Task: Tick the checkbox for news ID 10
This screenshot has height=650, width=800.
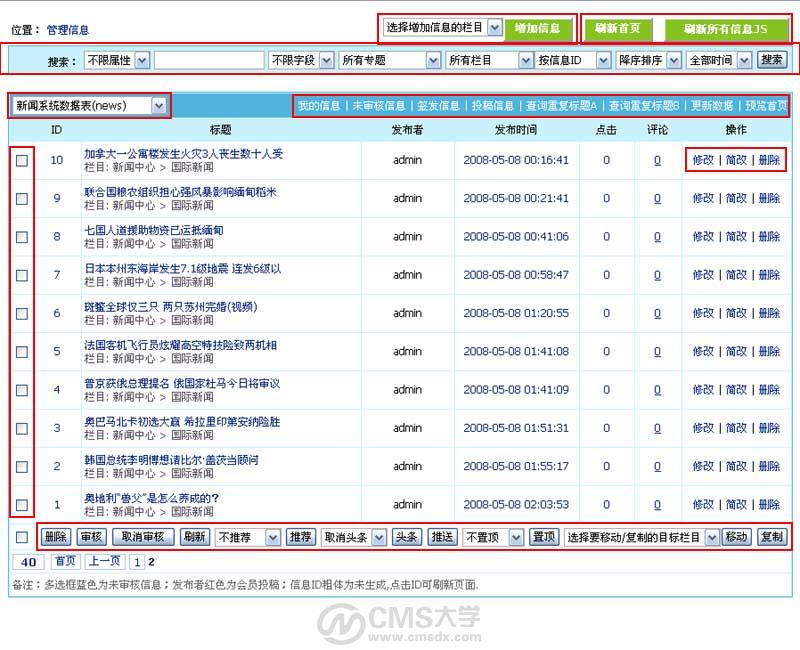Action: (22, 161)
